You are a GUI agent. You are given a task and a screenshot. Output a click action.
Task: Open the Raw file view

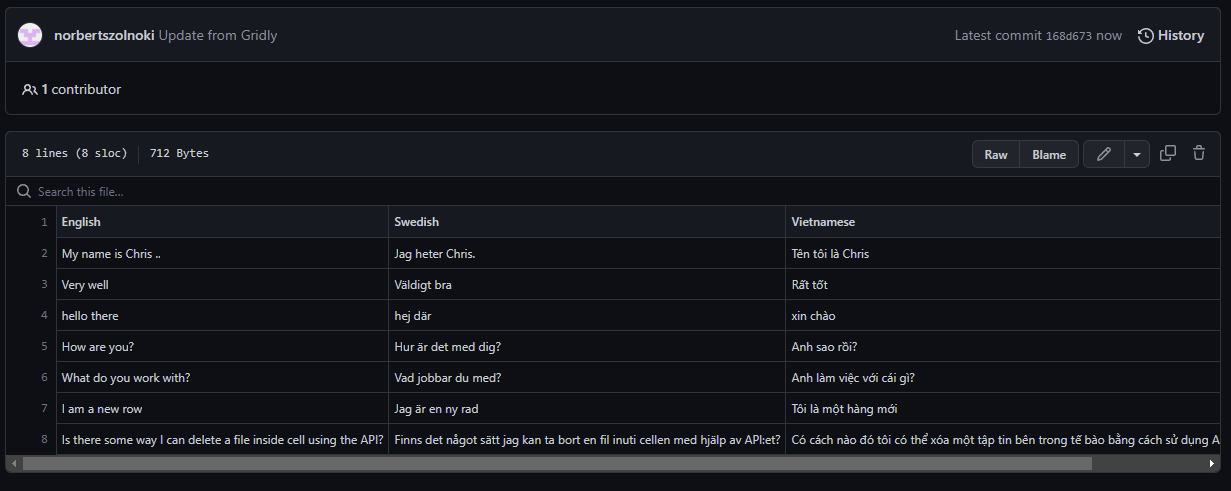tap(996, 154)
